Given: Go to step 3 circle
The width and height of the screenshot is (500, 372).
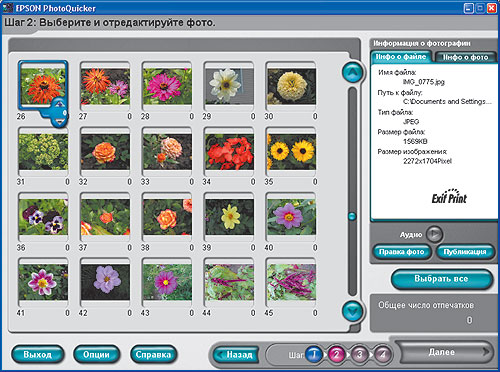Looking at the screenshot, I should click(x=360, y=354).
